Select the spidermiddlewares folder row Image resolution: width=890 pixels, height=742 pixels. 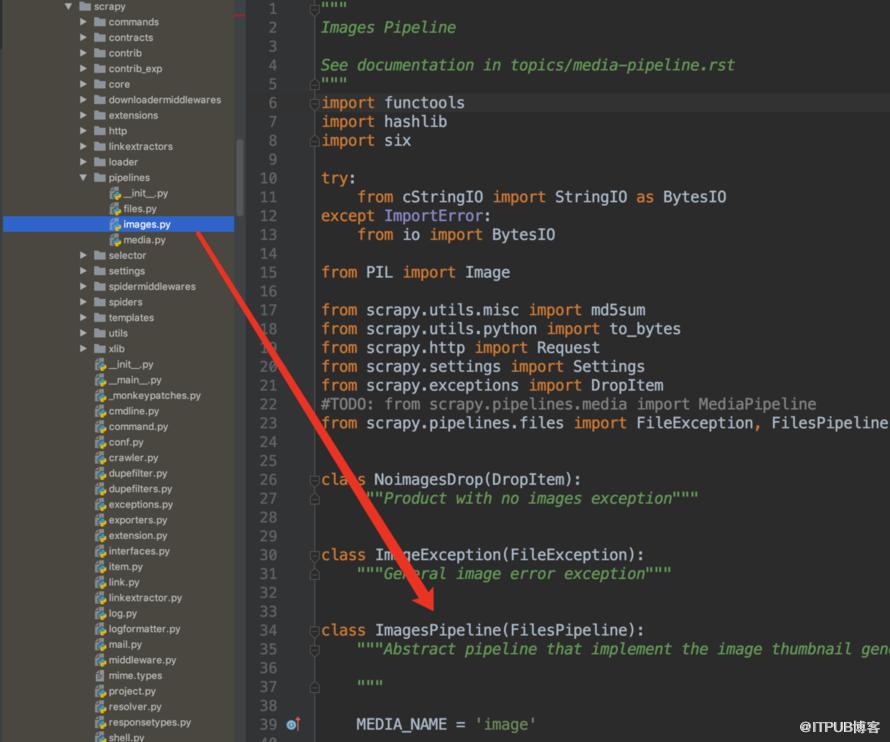click(119, 287)
